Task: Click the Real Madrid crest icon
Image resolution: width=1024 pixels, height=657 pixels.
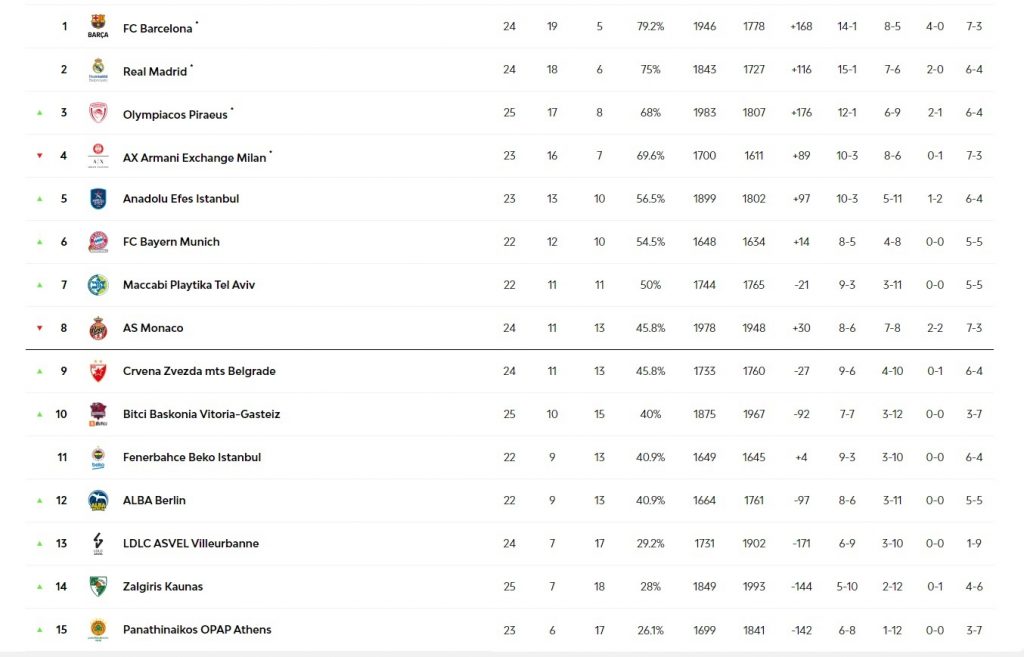Action: tap(98, 69)
